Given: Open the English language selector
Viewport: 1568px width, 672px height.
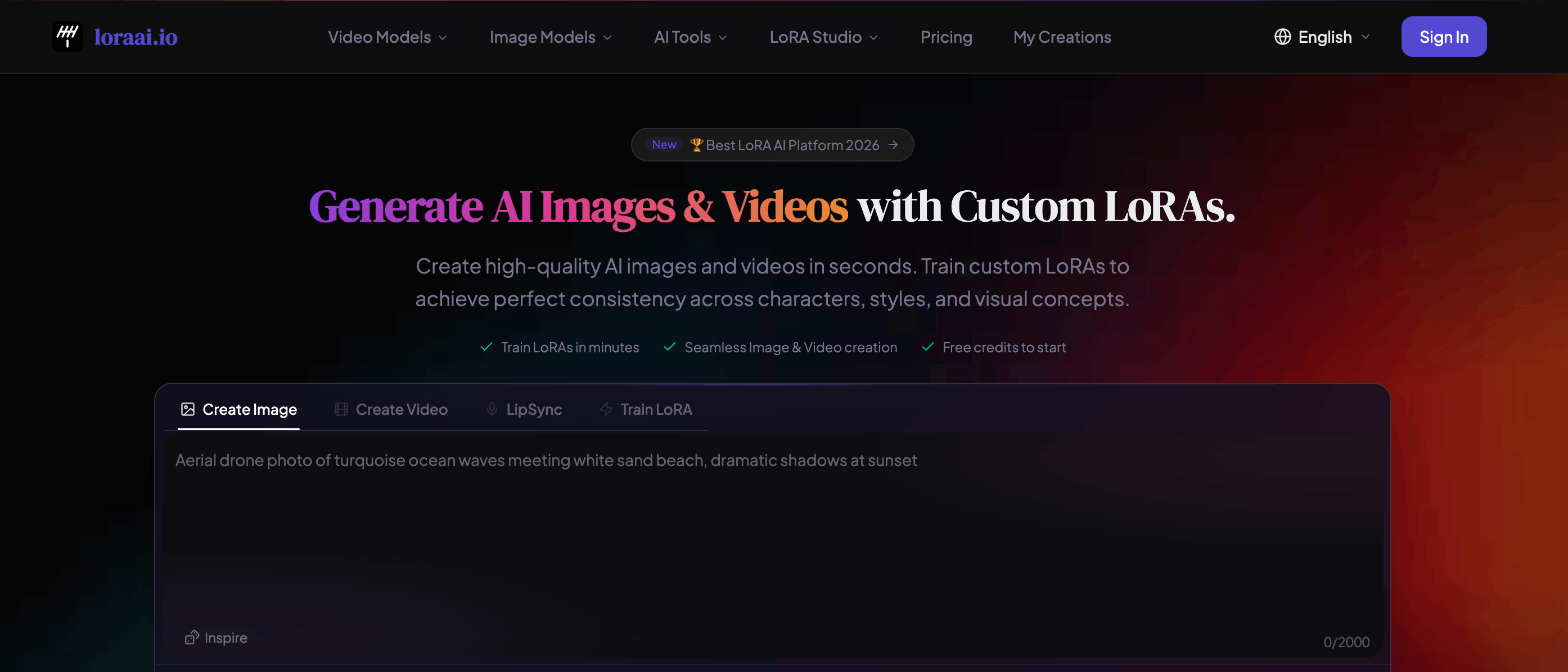Looking at the screenshot, I should click(1322, 37).
